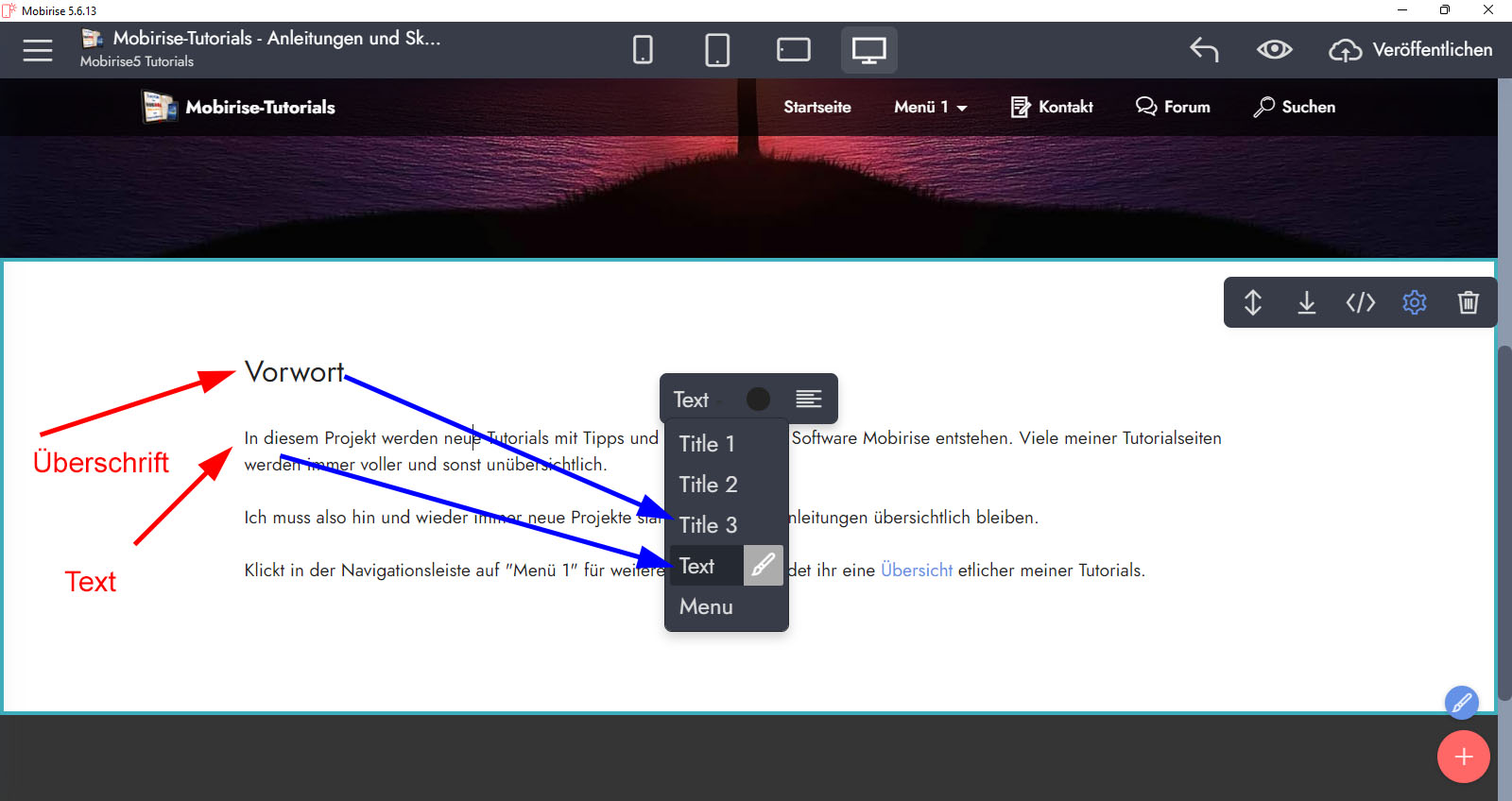Switch to tablet landscape preview

coord(794,49)
